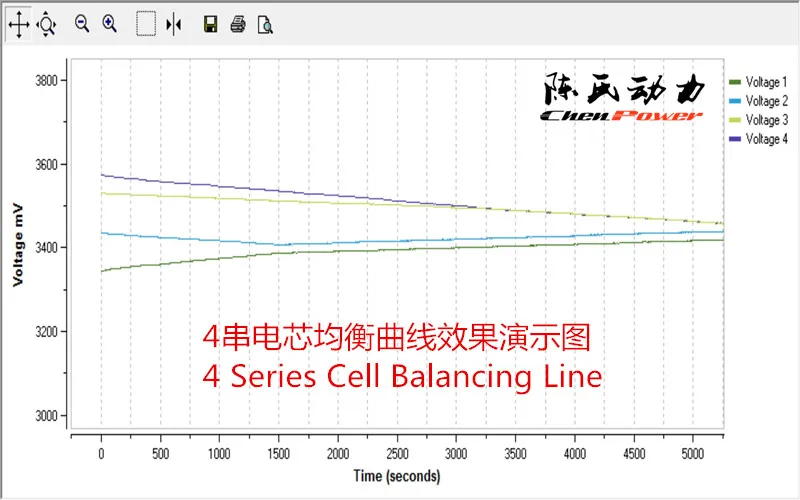Click the 3500 x-axis tick label

515,454
